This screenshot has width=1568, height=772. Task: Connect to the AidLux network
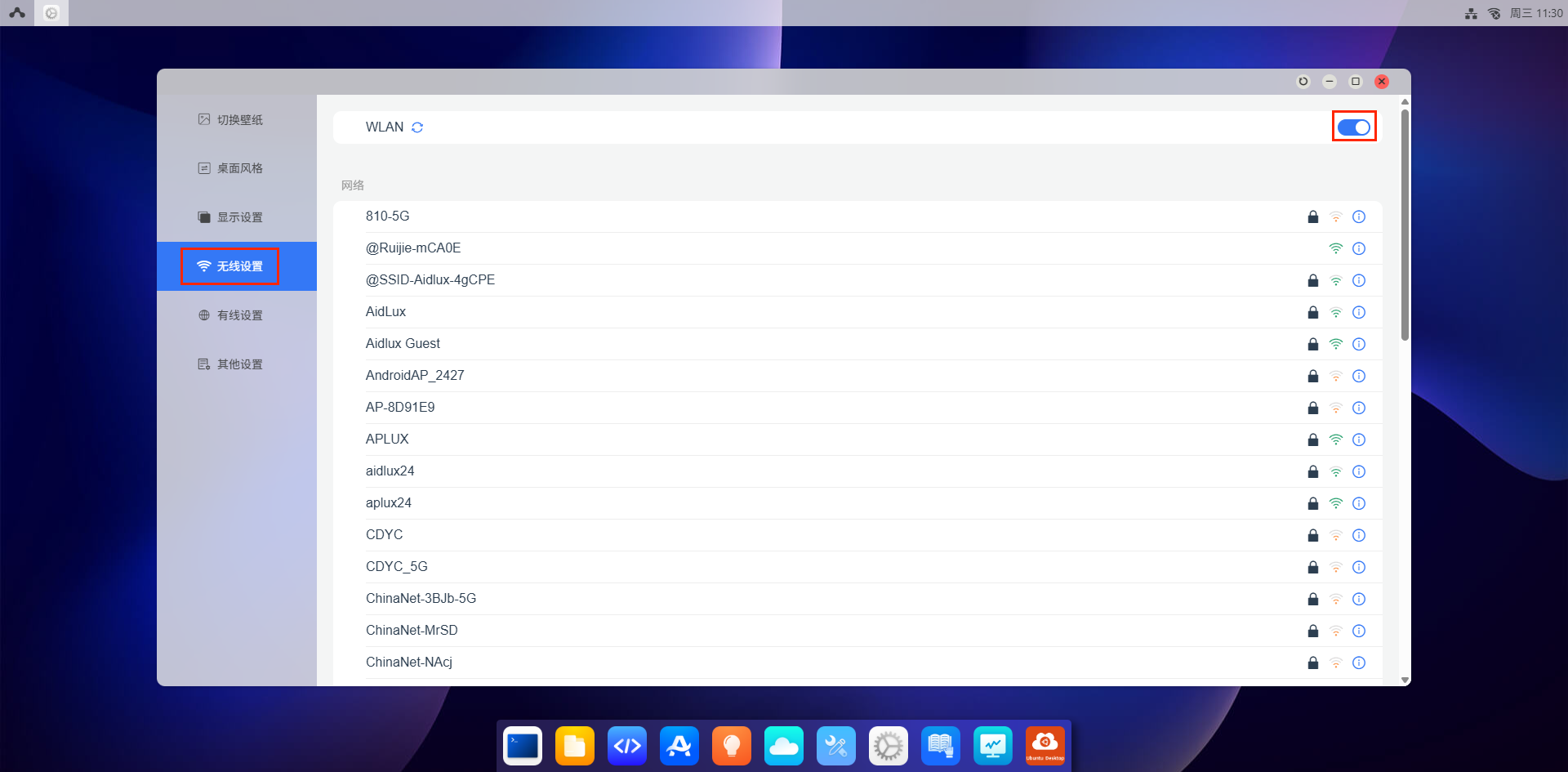click(386, 312)
